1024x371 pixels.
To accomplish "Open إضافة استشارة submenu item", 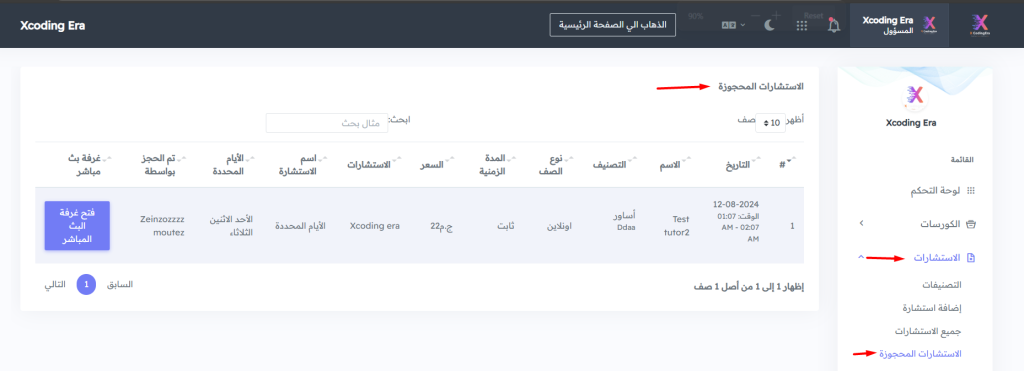I will pyautogui.click(x=932, y=308).
